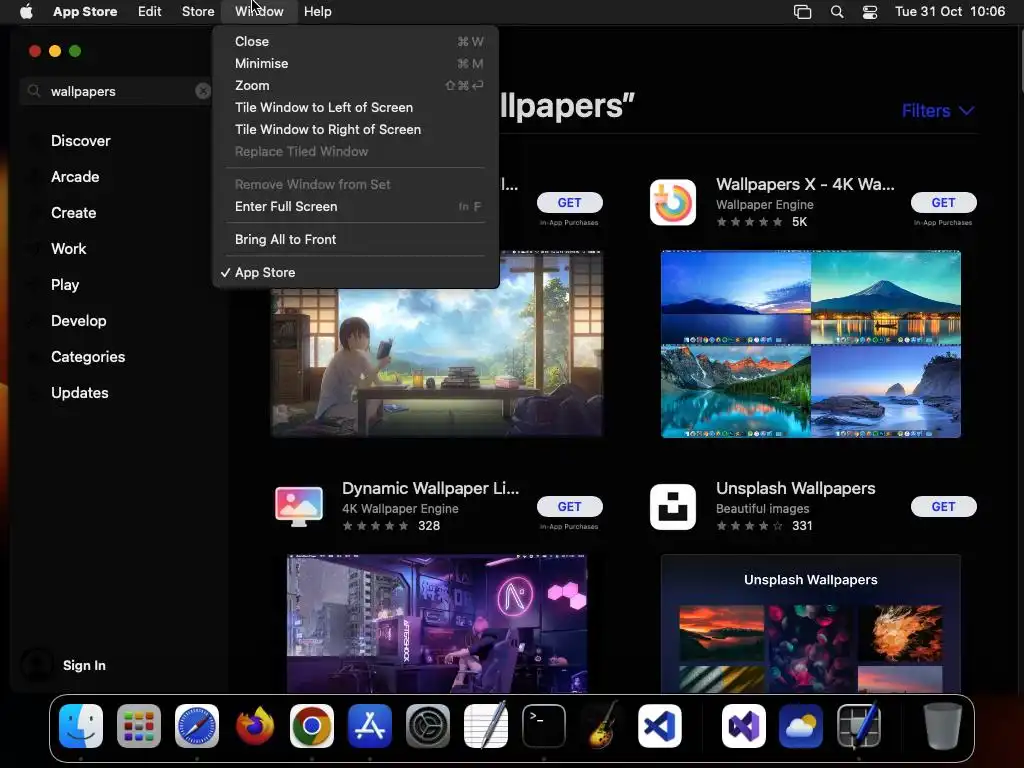Image resolution: width=1024 pixels, height=768 pixels.
Task: Open the Unsplash Wallpapers preview image
Action: (x=810, y=623)
